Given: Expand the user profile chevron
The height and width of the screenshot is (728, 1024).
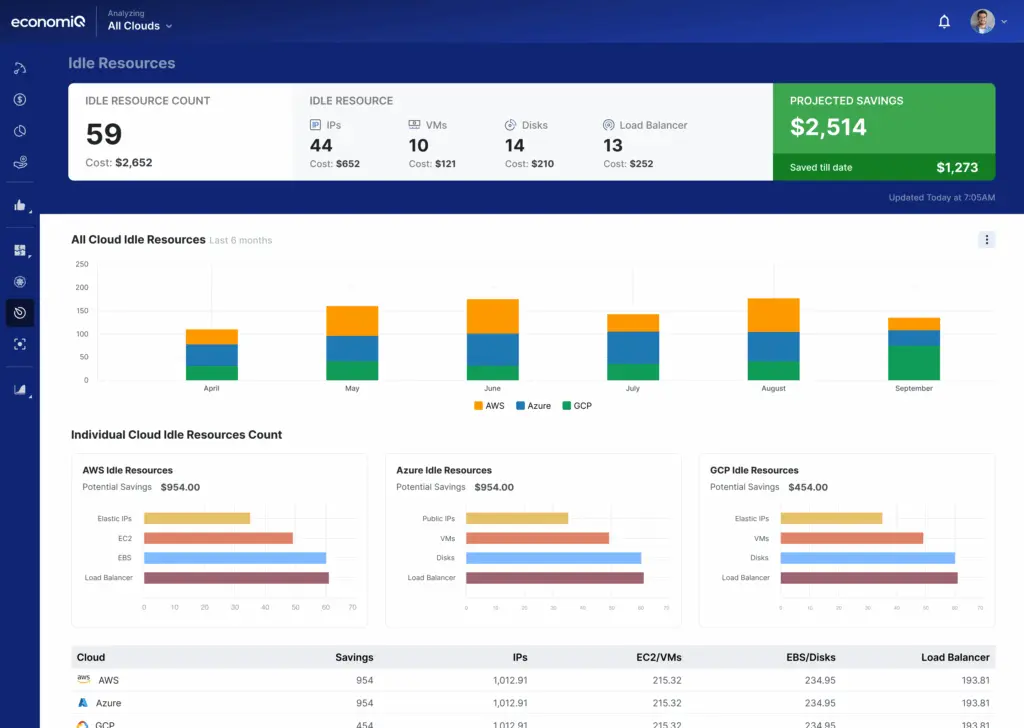Looking at the screenshot, I should pos(1005,21).
